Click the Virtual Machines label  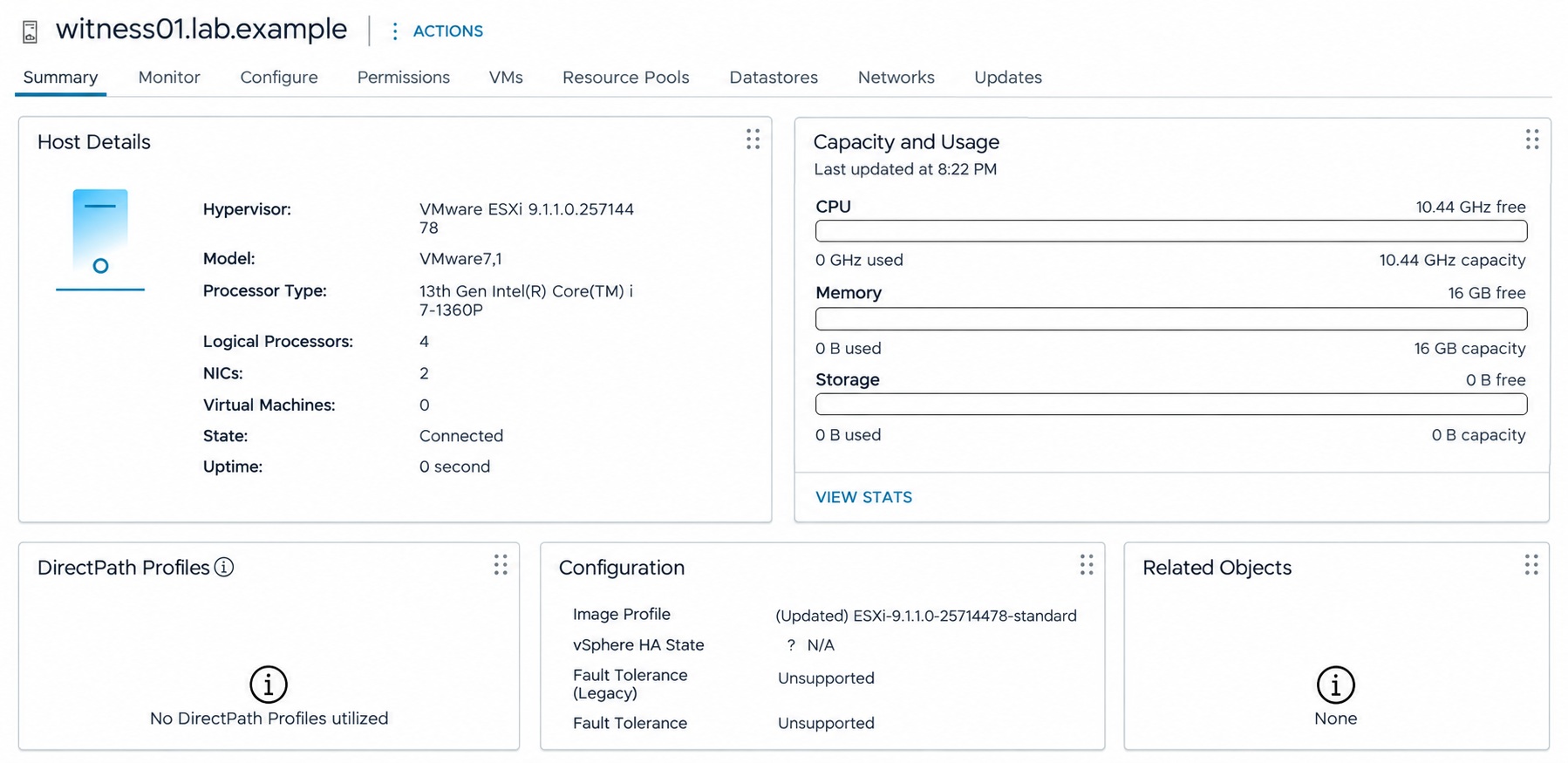tap(269, 405)
